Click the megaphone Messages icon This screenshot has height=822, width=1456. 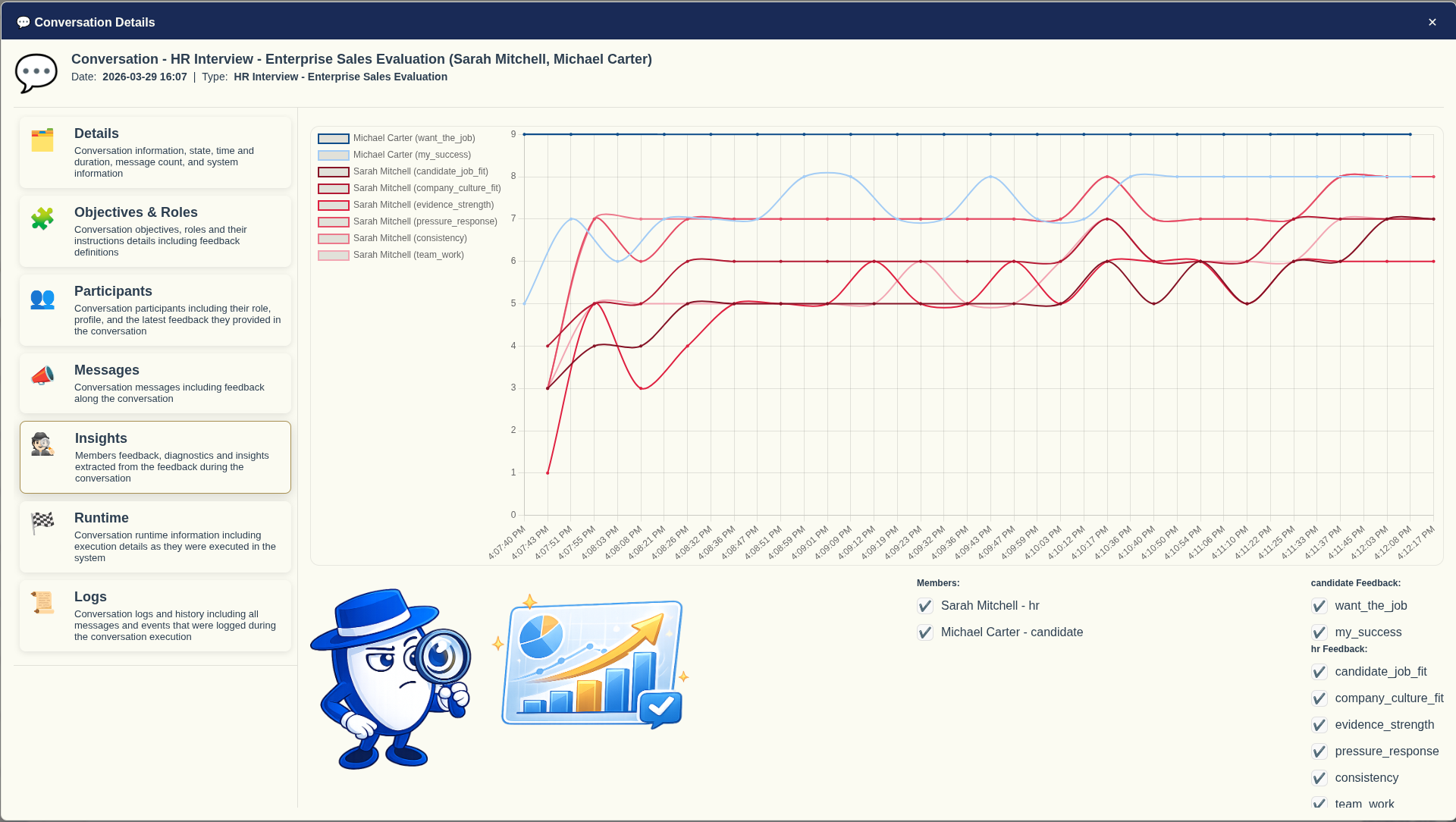pyautogui.click(x=42, y=376)
